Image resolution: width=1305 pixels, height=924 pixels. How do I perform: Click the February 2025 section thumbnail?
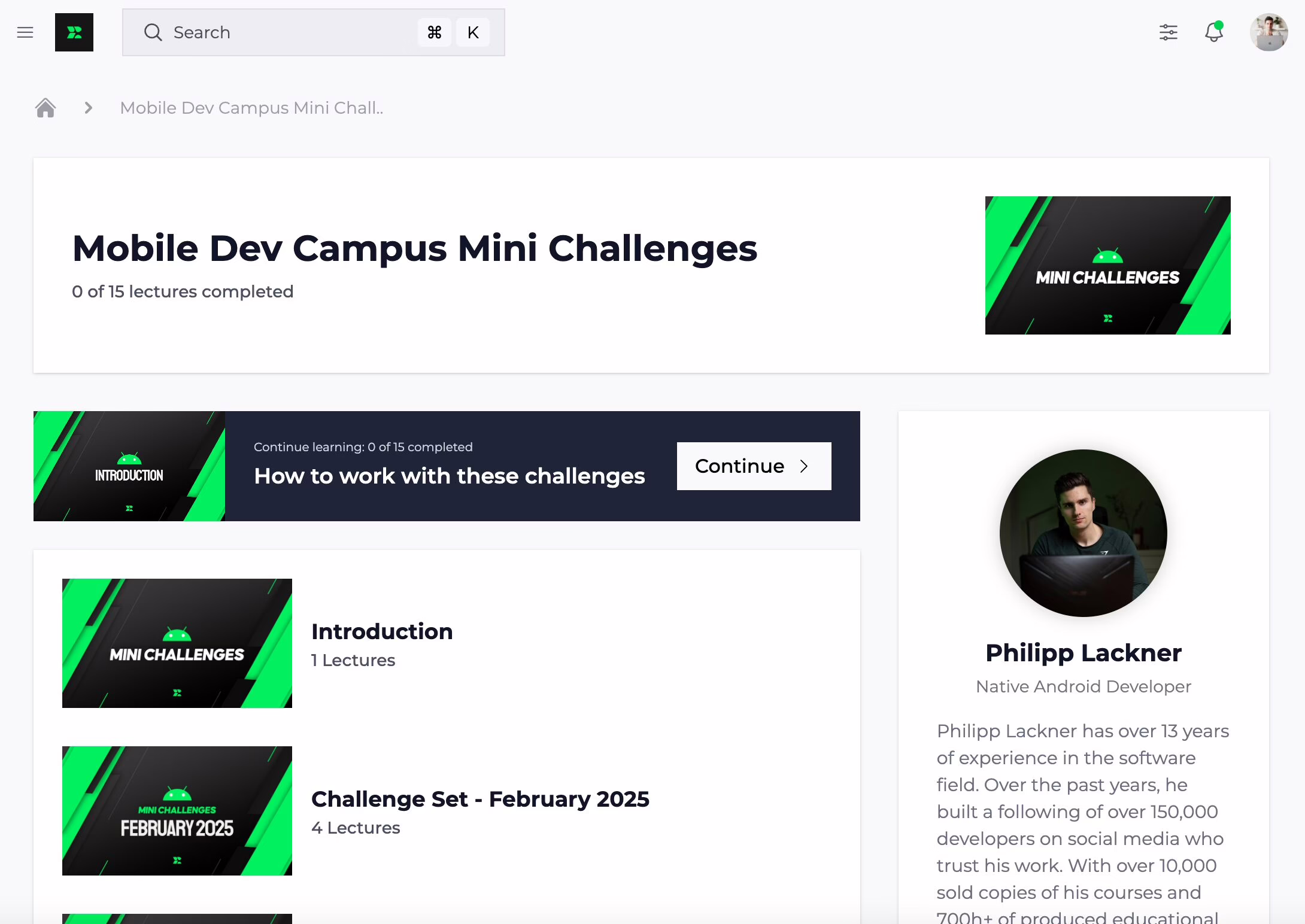(177, 811)
